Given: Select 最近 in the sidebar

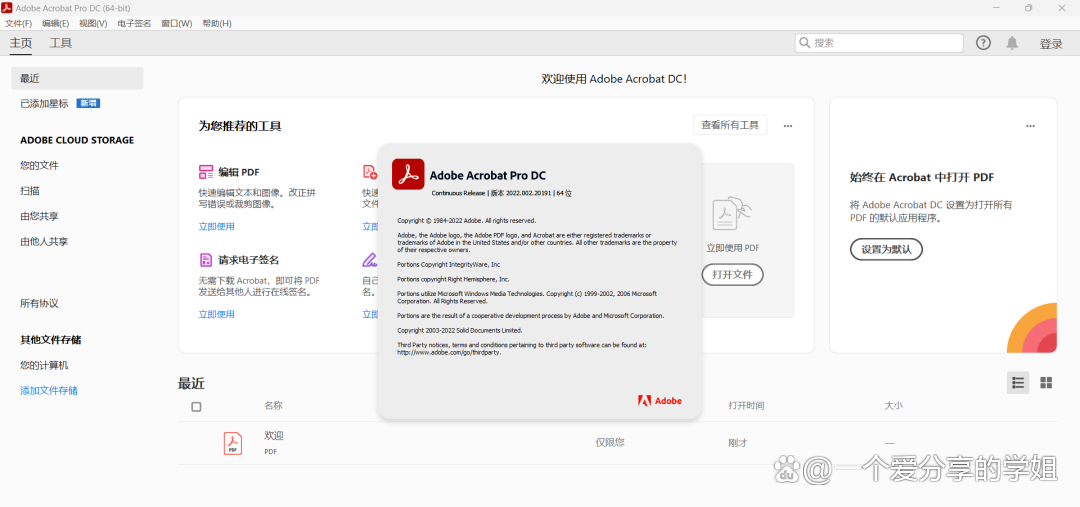Looking at the screenshot, I should (77, 78).
